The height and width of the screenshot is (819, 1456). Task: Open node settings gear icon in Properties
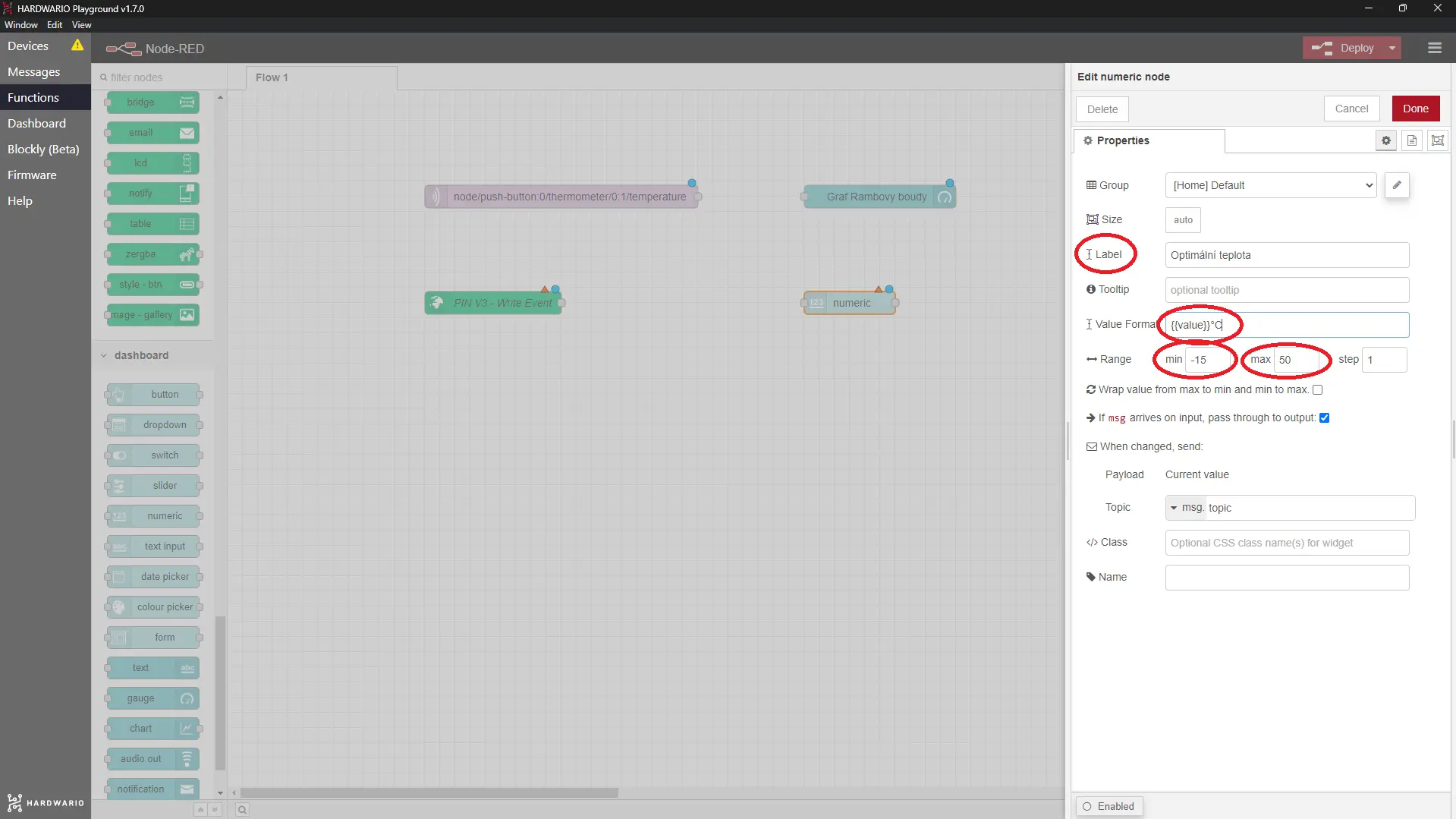point(1385,140)
